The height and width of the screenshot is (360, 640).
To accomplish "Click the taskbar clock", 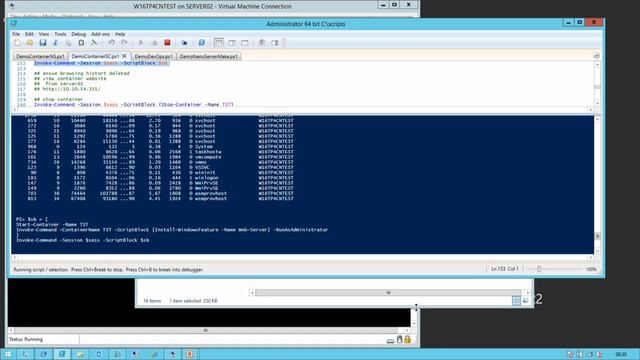I will [621, 354].
